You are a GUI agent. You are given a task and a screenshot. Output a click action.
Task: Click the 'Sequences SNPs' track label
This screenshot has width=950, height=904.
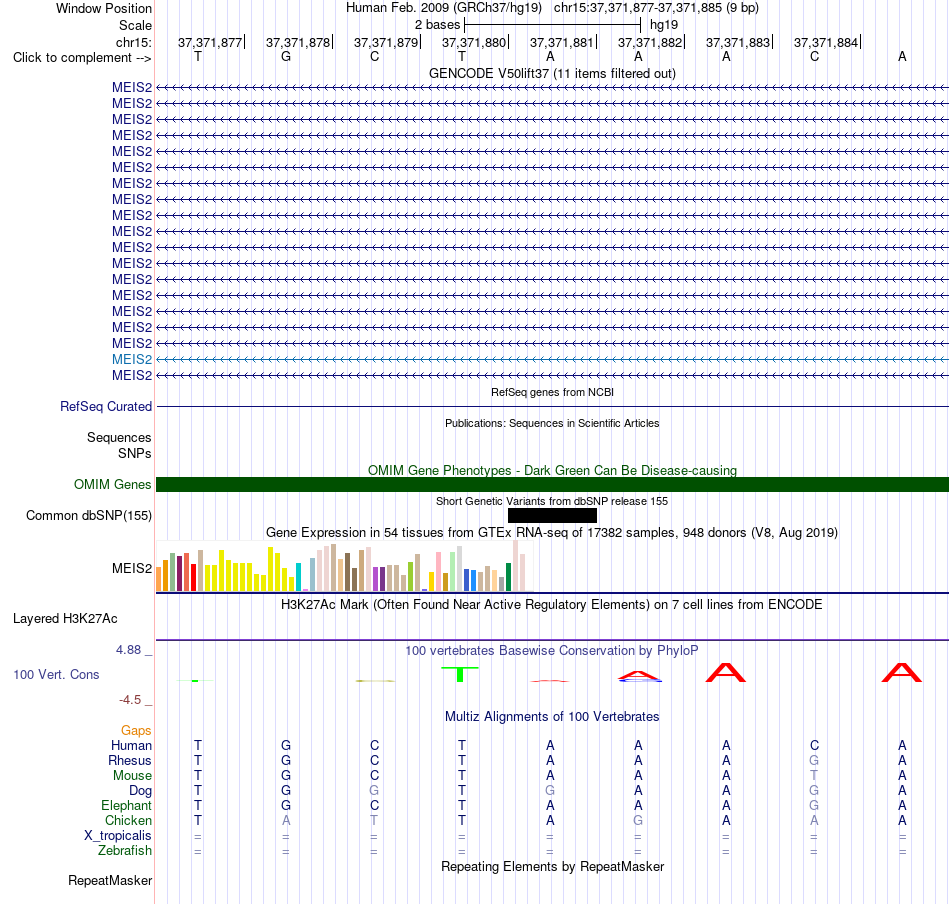119,445
